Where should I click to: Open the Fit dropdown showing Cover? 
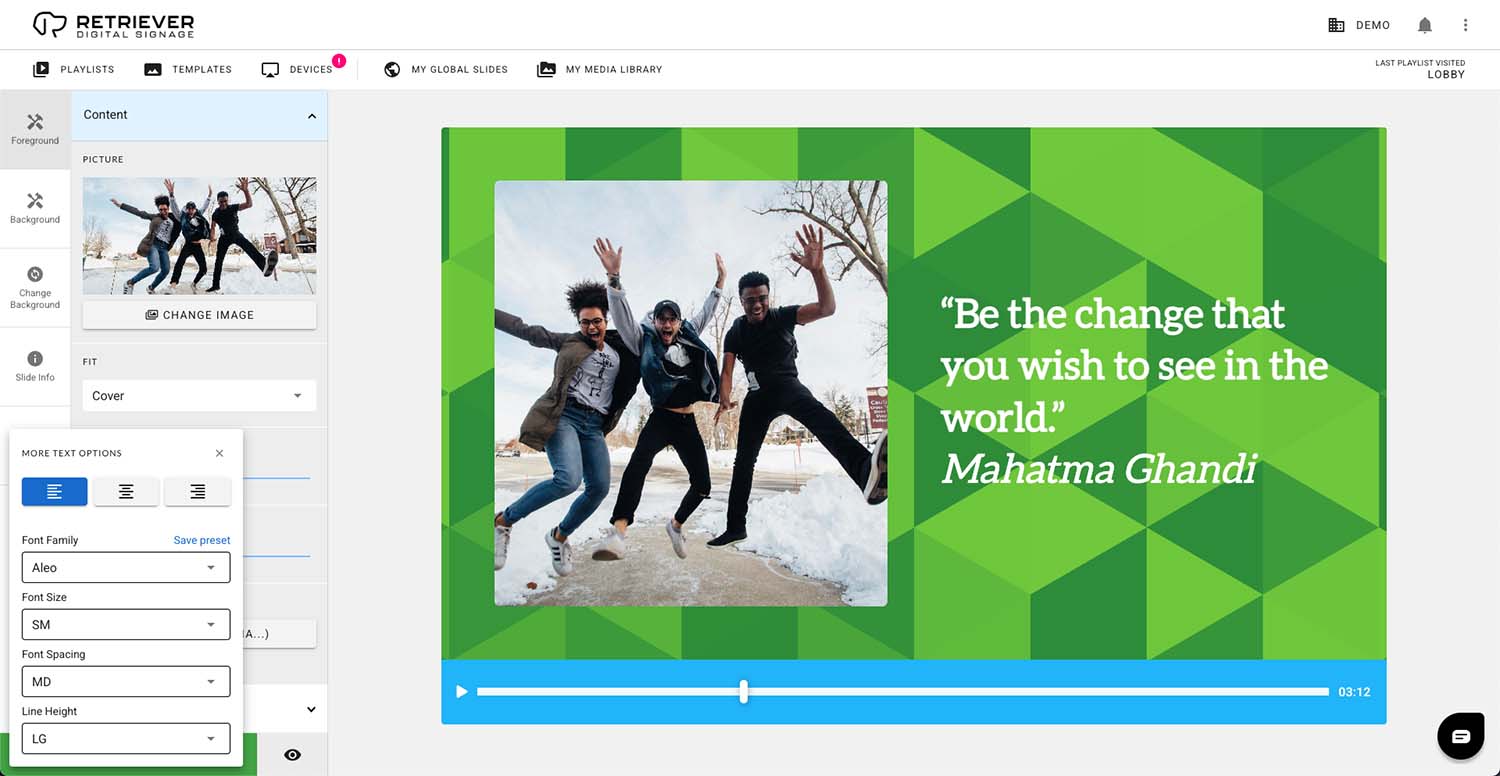[x=199, y=396]
